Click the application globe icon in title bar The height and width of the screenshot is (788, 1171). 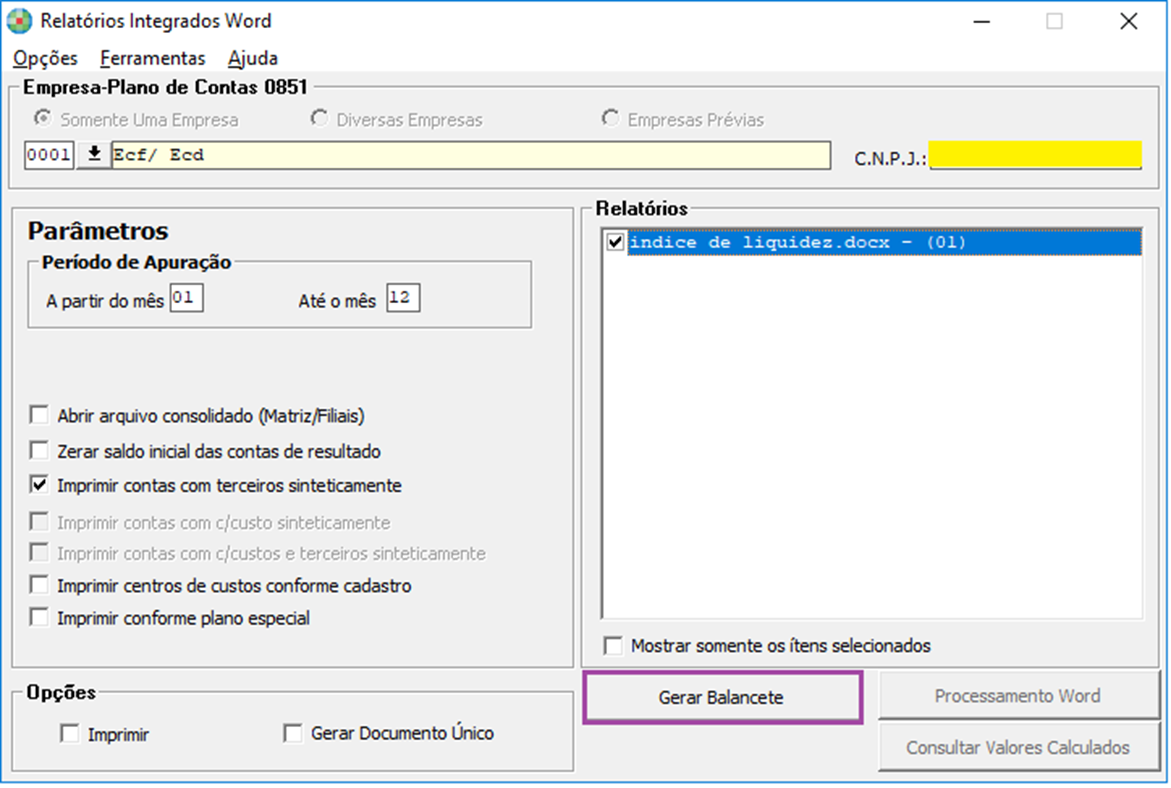19,21
